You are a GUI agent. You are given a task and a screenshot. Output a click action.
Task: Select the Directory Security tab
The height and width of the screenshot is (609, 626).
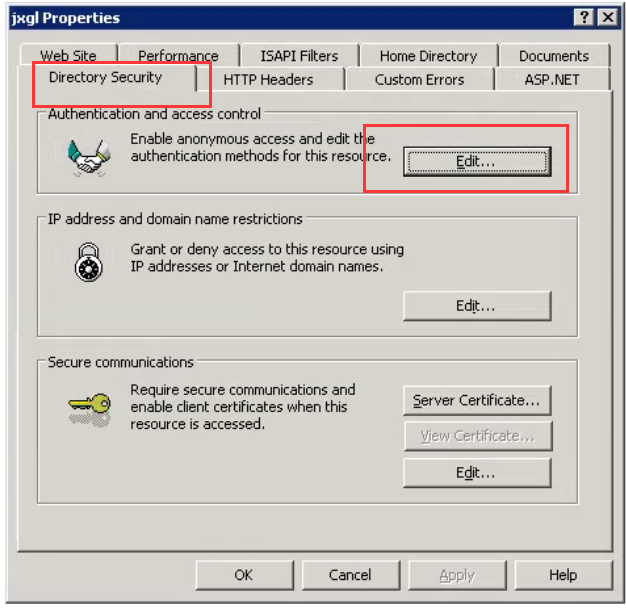(x=105, y=78)
